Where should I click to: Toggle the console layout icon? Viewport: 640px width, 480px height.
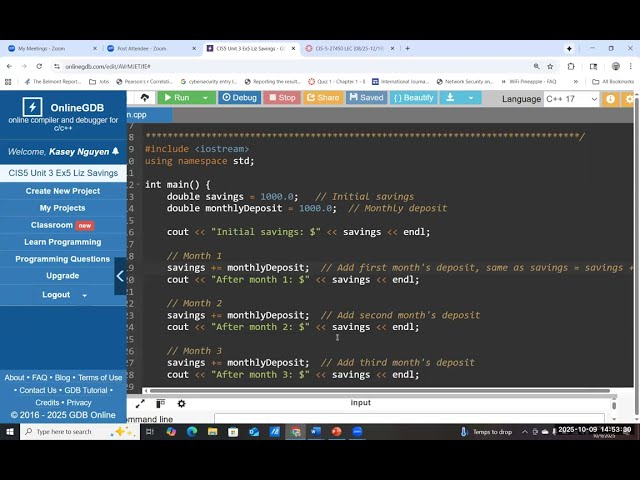pyautogui.click(x=160, y=404)
